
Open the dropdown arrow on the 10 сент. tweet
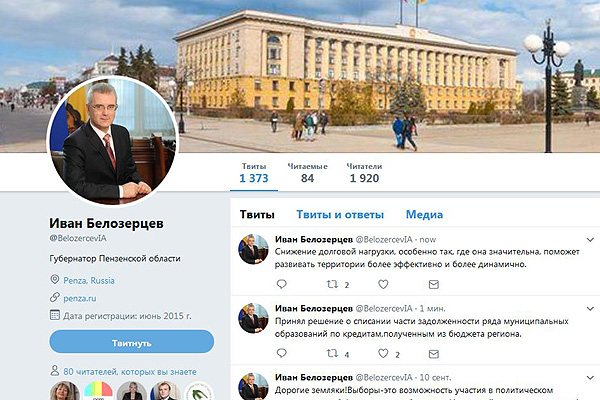coord(590,378)
